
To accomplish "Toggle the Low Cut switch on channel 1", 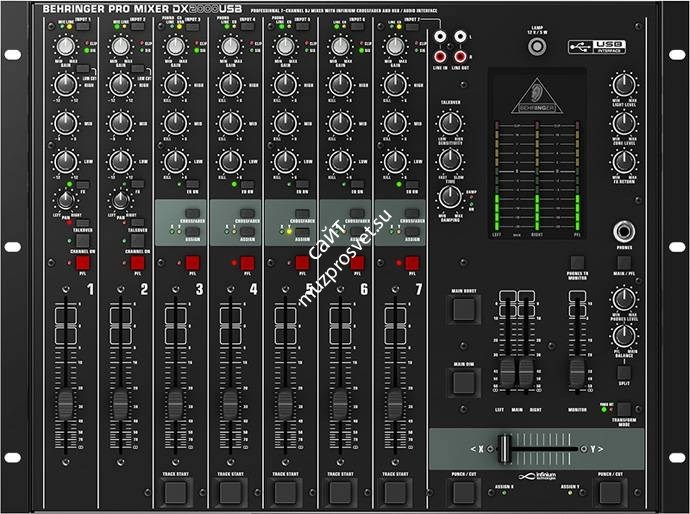I will pos(83,69).
